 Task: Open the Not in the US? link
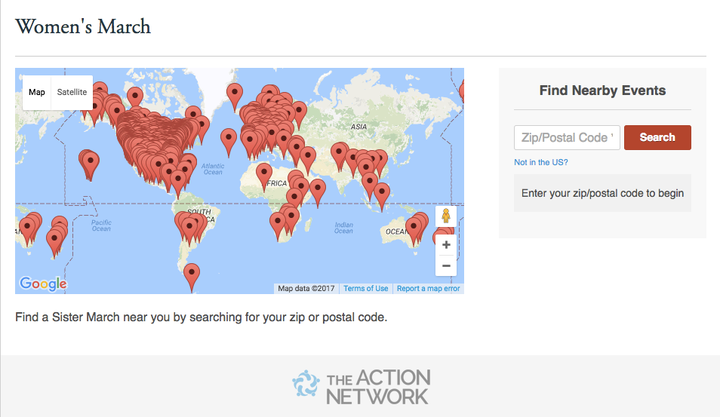(541, 162)
